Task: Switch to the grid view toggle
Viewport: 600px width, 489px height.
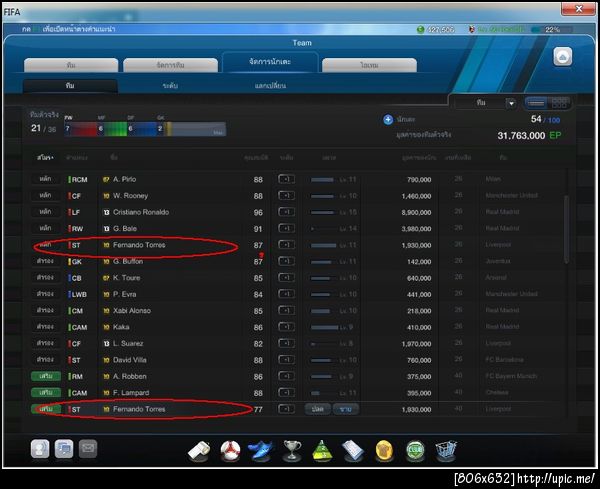Action: (559, 103)
